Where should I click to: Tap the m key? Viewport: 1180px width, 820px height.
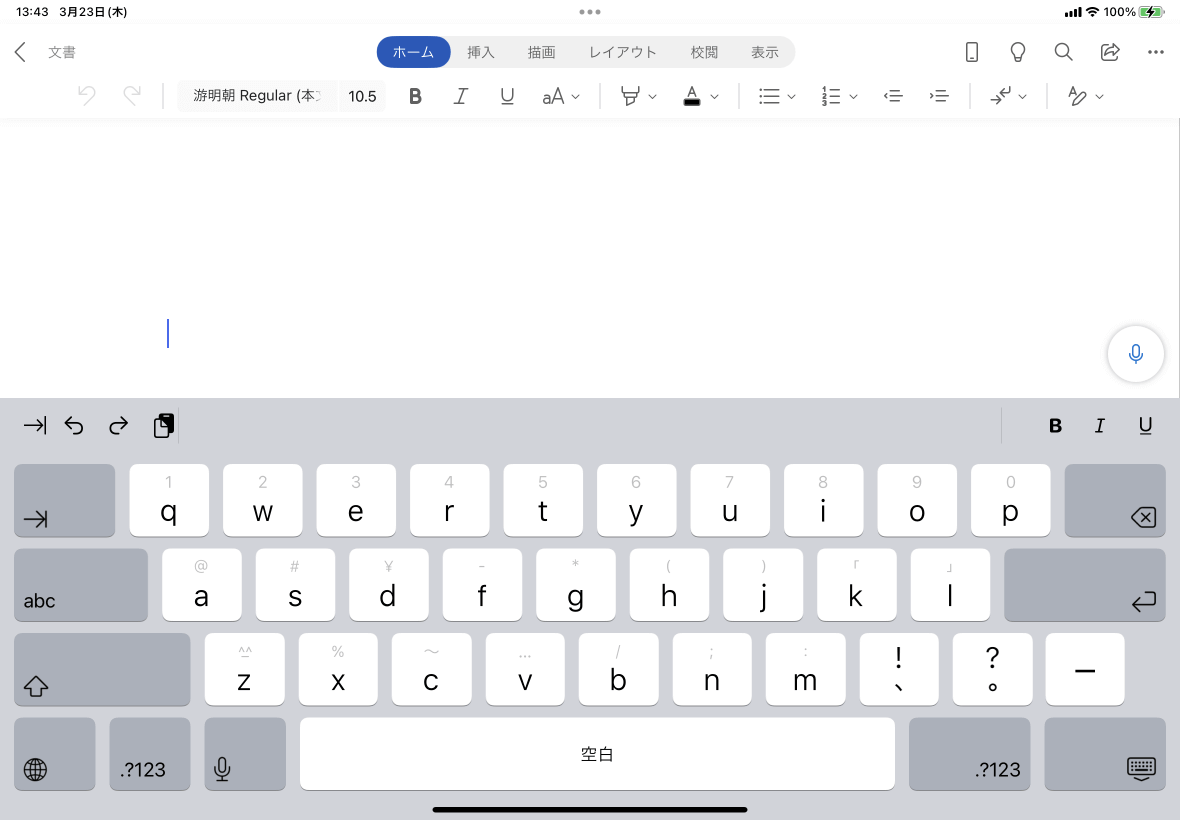click(x=805, y=670)
